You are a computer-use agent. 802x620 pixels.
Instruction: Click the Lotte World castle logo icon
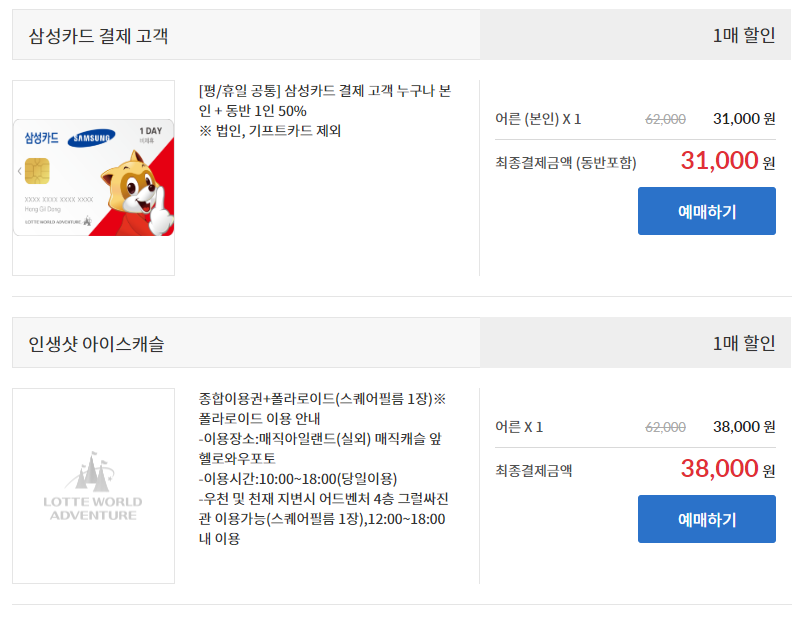tap(91, 470)
